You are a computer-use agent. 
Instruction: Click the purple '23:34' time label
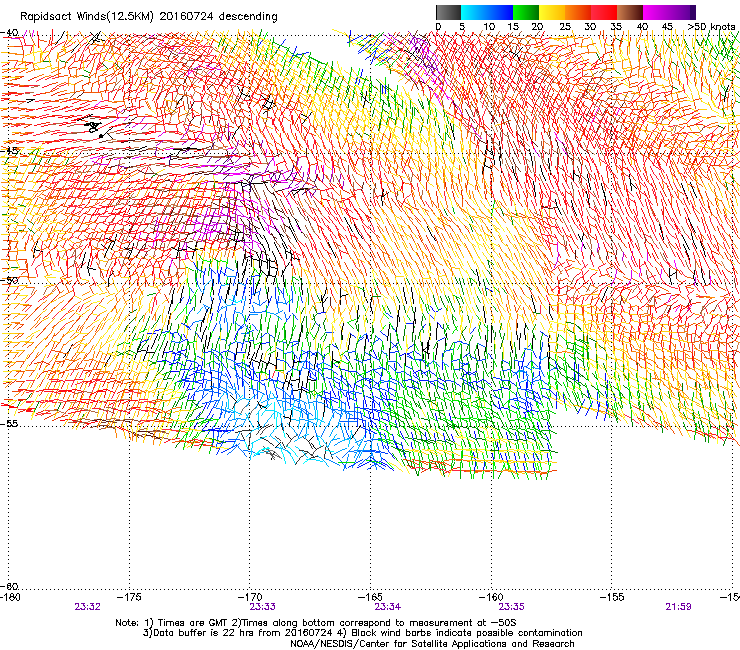pyautogui.click(x=387, y=607)
